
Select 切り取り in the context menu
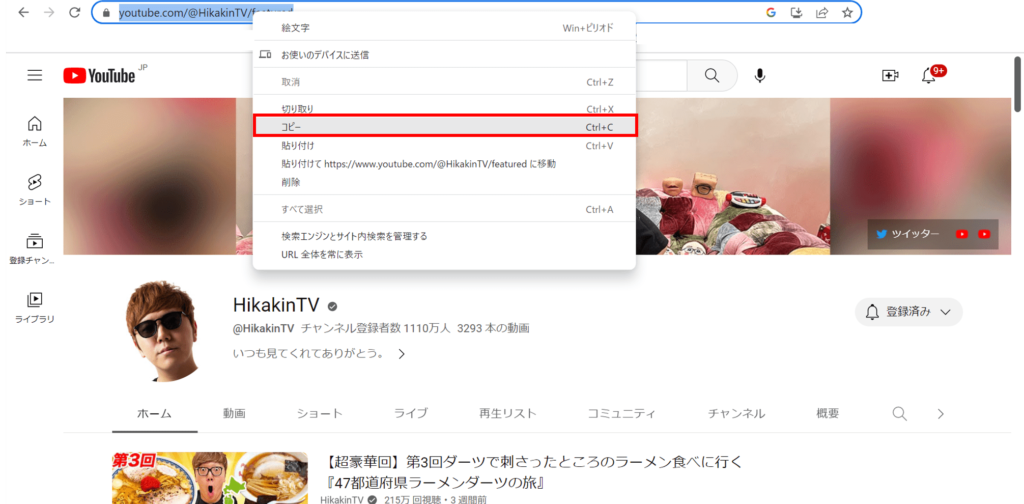pos(444,109)
